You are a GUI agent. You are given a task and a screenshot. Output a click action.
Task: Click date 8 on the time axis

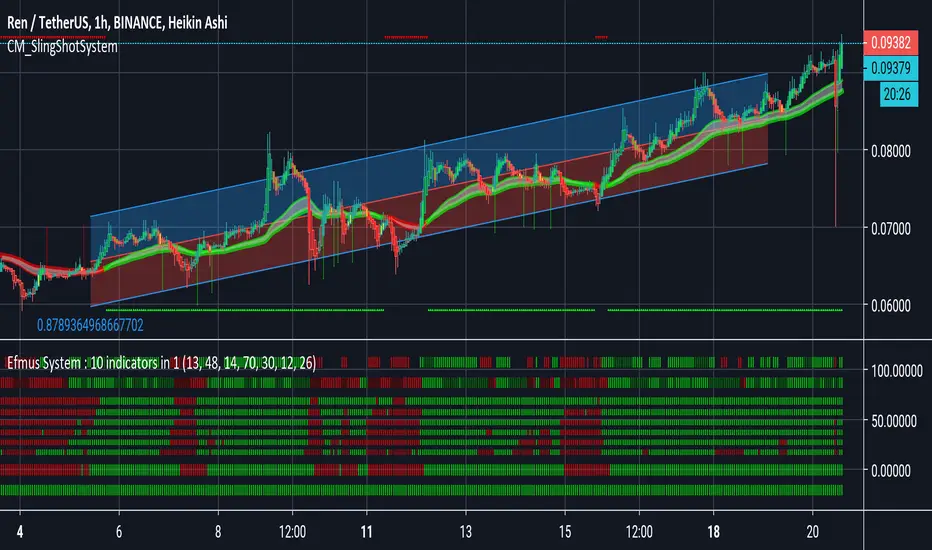click(x=218, y=531)
